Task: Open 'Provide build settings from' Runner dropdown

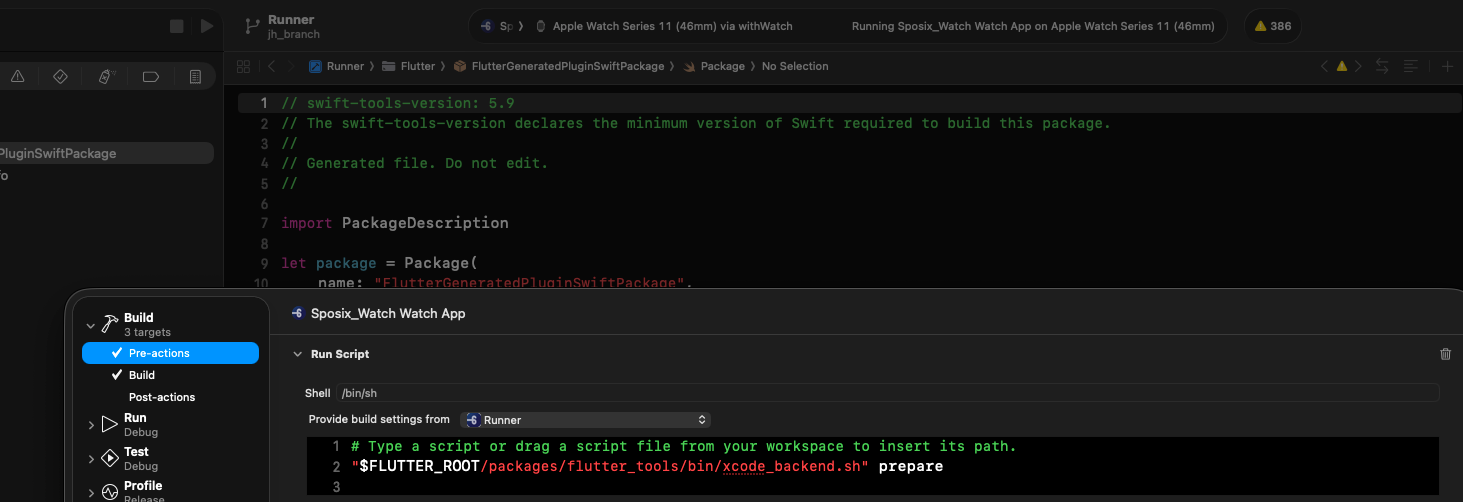Action: pos(585,420)
